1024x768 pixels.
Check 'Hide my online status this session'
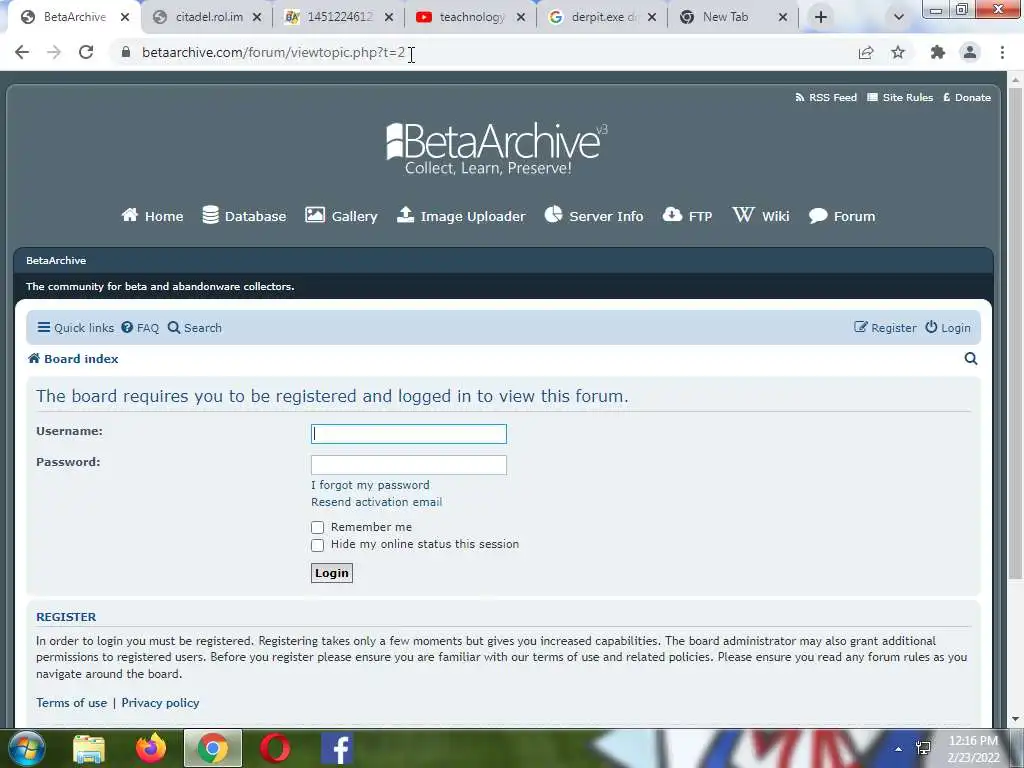coord(317,545)
